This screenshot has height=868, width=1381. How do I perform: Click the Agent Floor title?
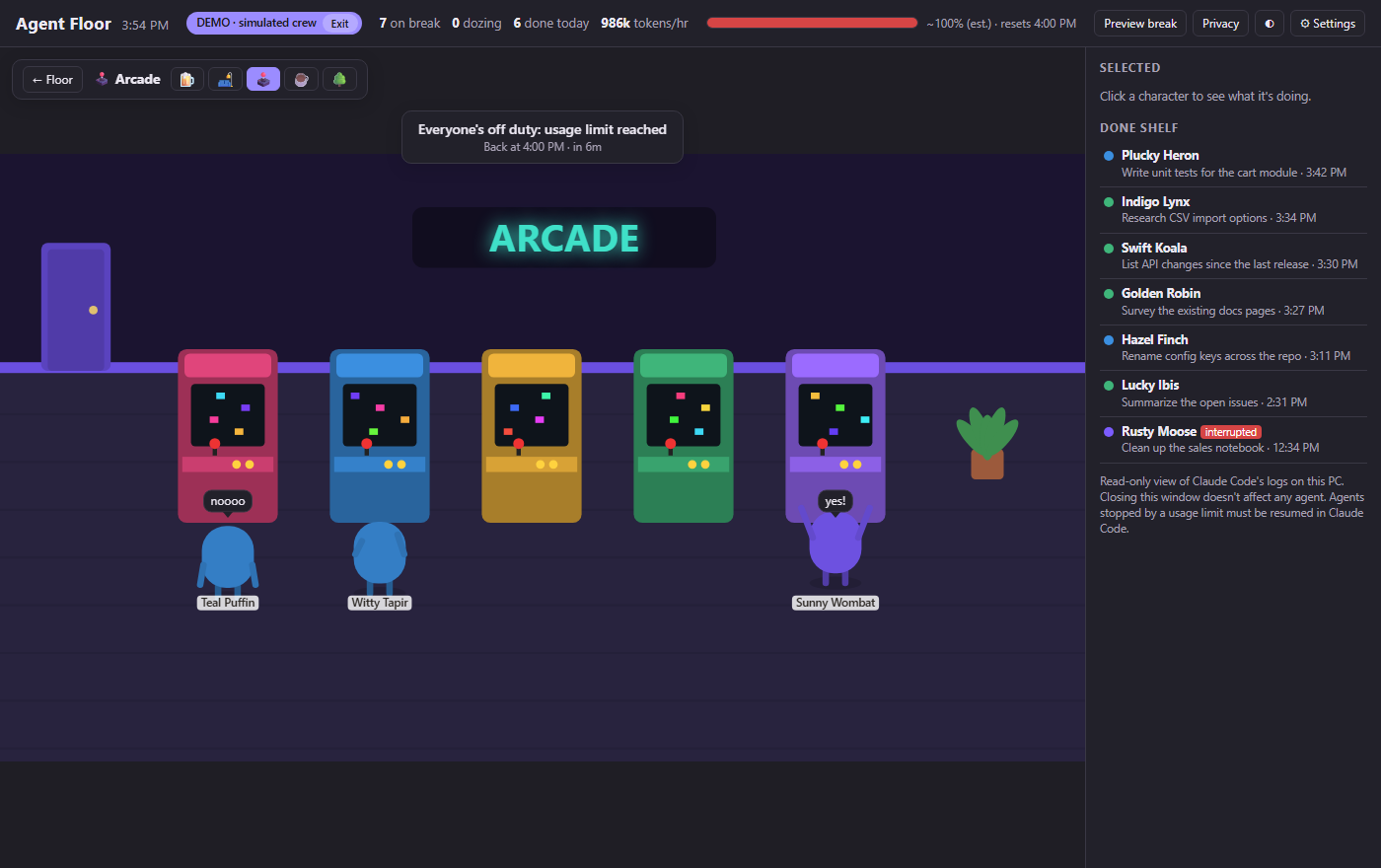63,24
